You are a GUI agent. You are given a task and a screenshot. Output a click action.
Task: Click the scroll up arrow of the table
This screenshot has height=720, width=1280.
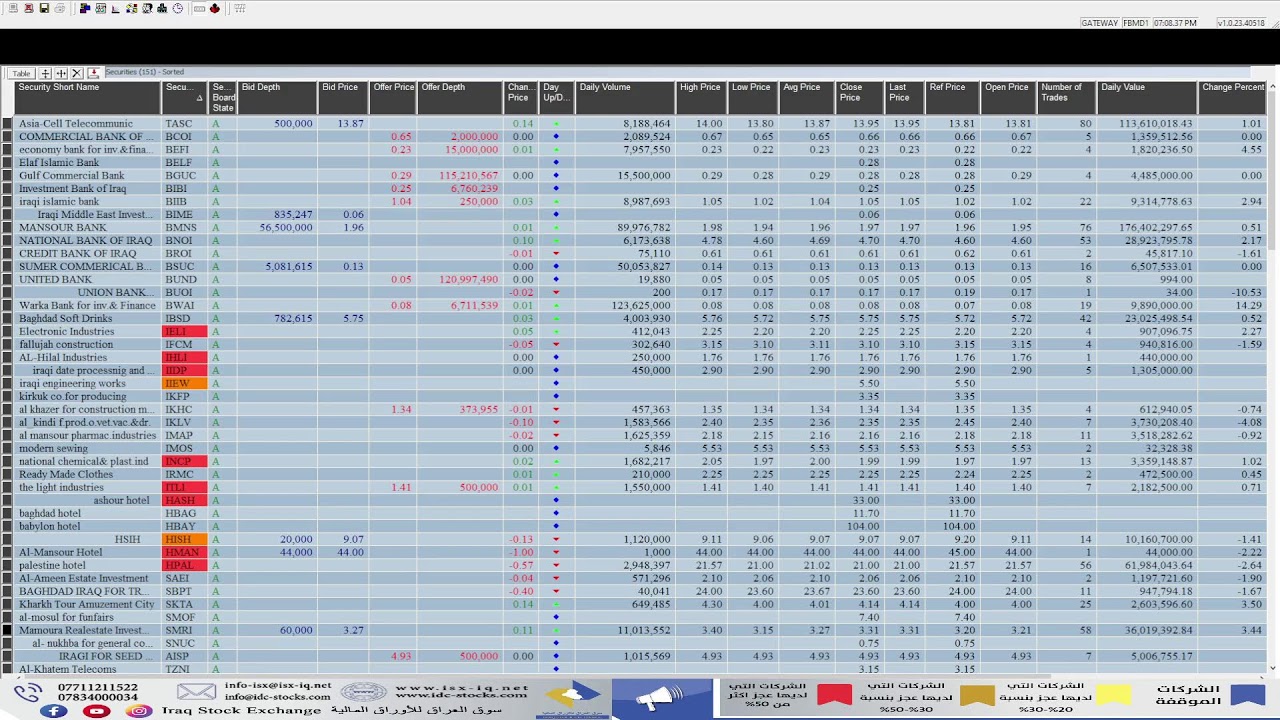(1273, 86)
